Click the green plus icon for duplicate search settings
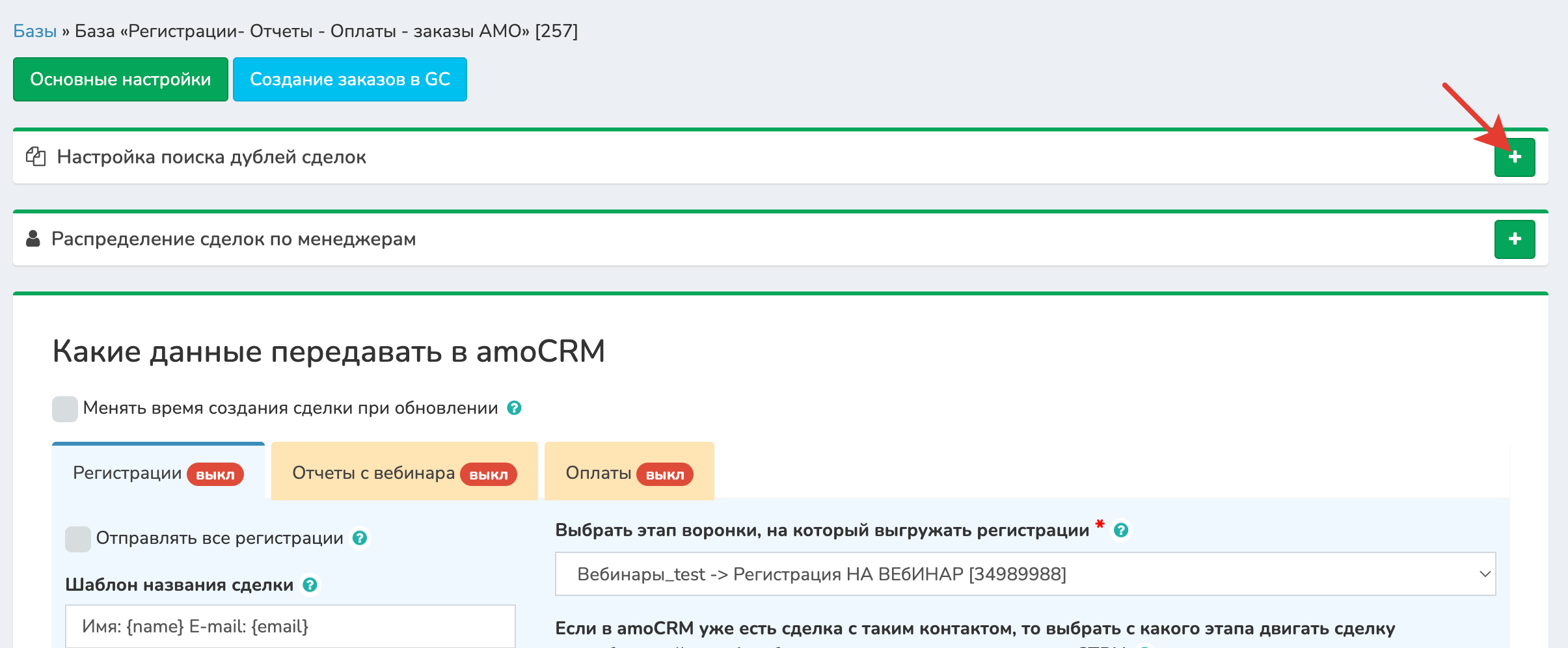 [1516, 157]
